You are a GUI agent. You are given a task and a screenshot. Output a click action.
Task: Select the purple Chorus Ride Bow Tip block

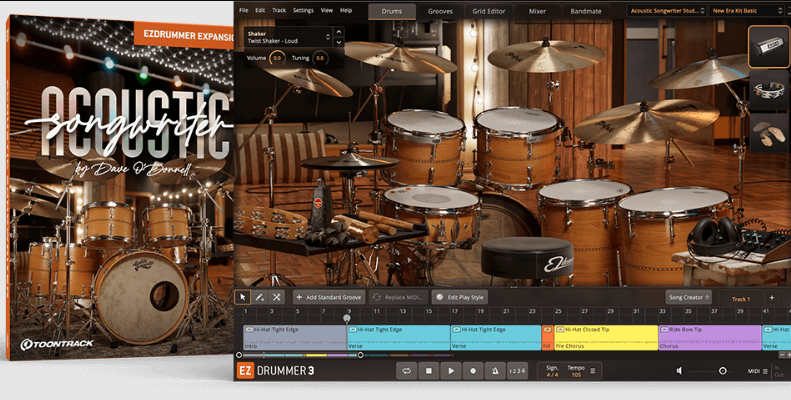[710, 337]
